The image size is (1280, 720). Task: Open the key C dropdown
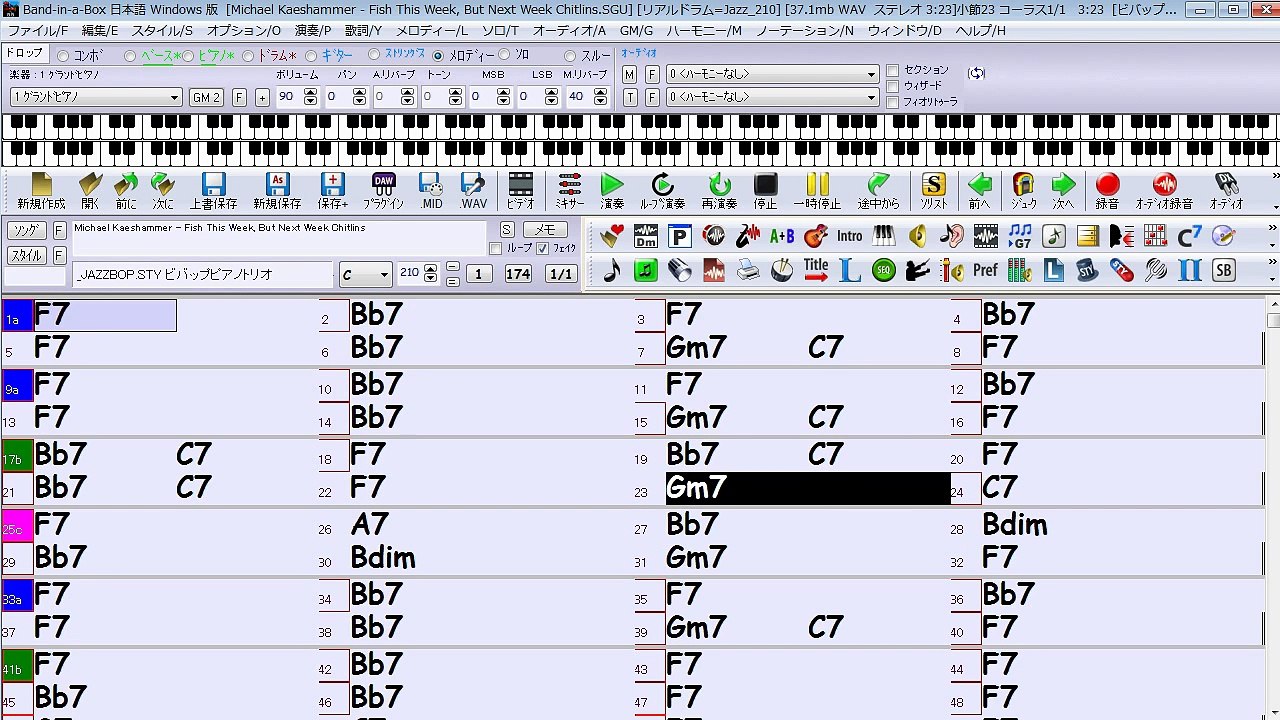click(x=365, y=275)
